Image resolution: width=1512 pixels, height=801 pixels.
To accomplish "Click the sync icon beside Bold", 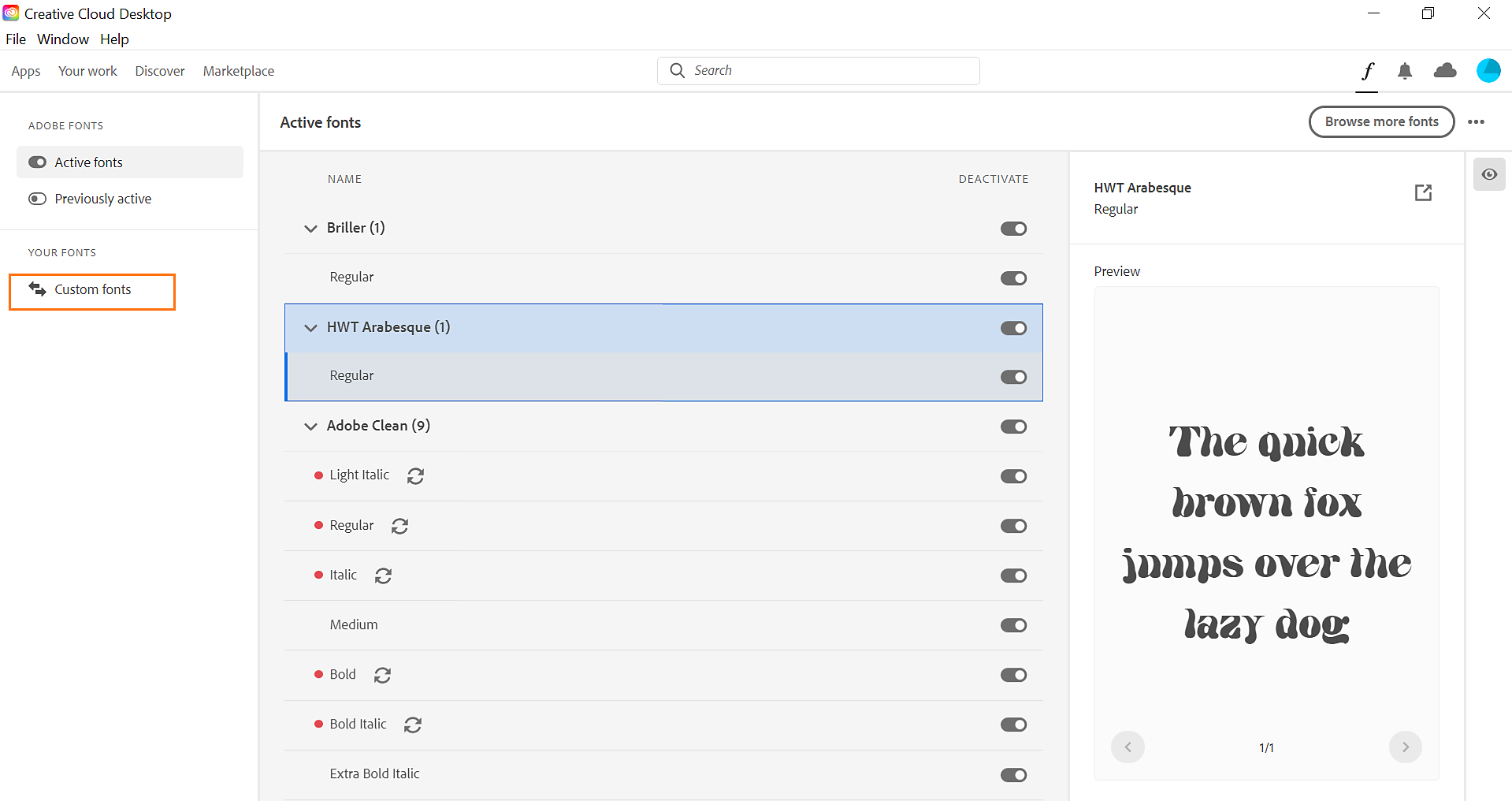I will (382, 675).
